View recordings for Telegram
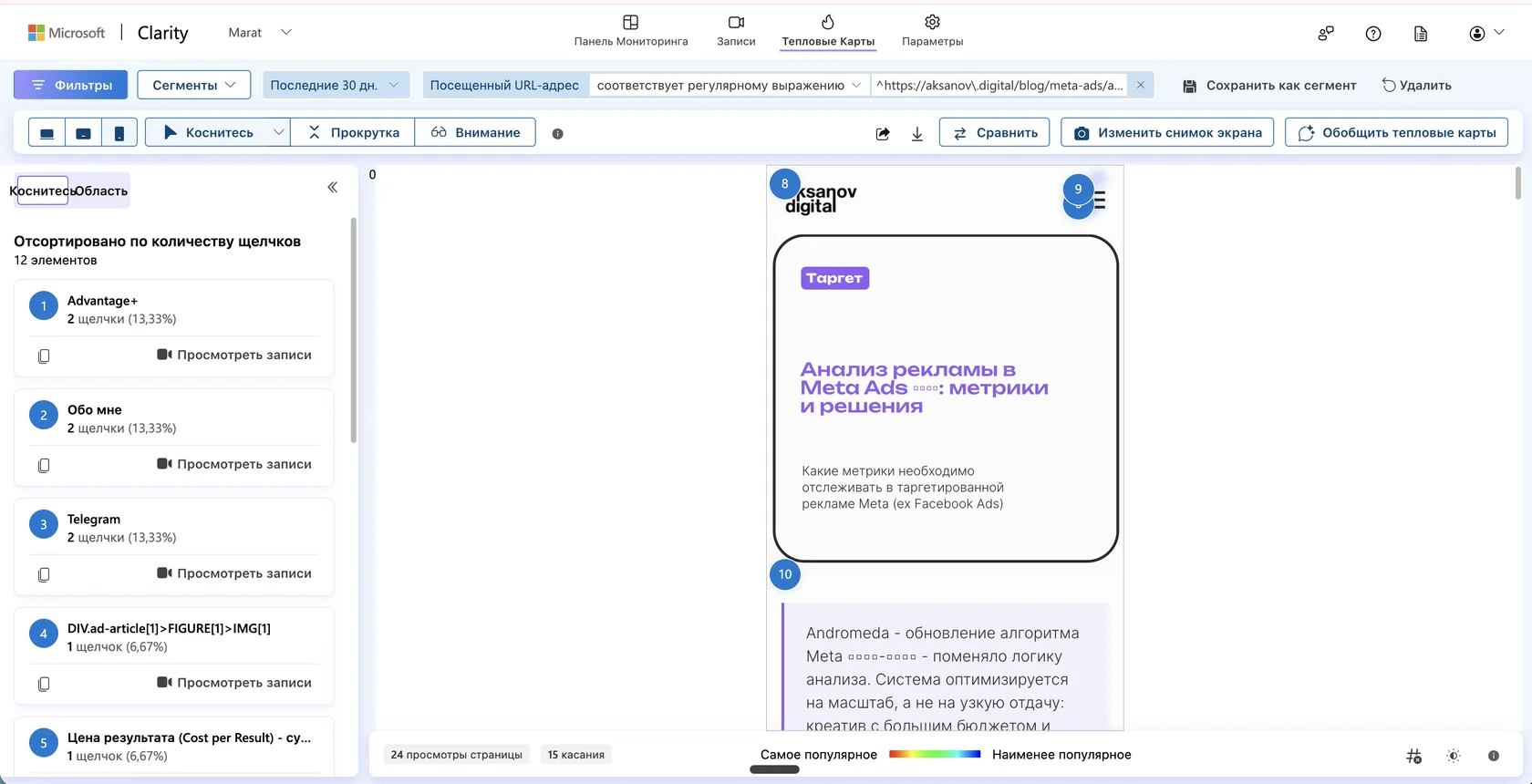 [x=234, y=573]
